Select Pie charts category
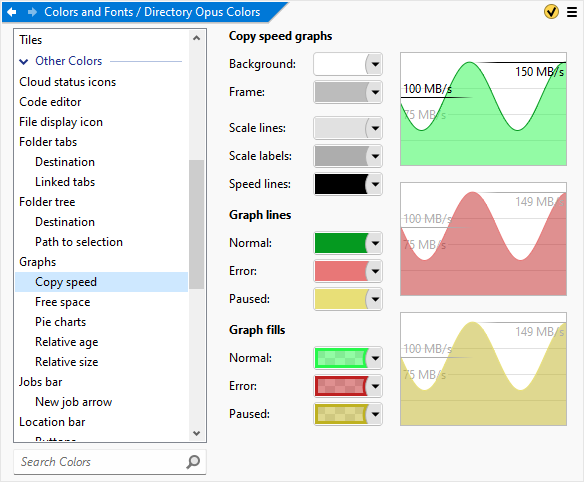Viewport: 584px width, 482px height. tap(60, 322)
